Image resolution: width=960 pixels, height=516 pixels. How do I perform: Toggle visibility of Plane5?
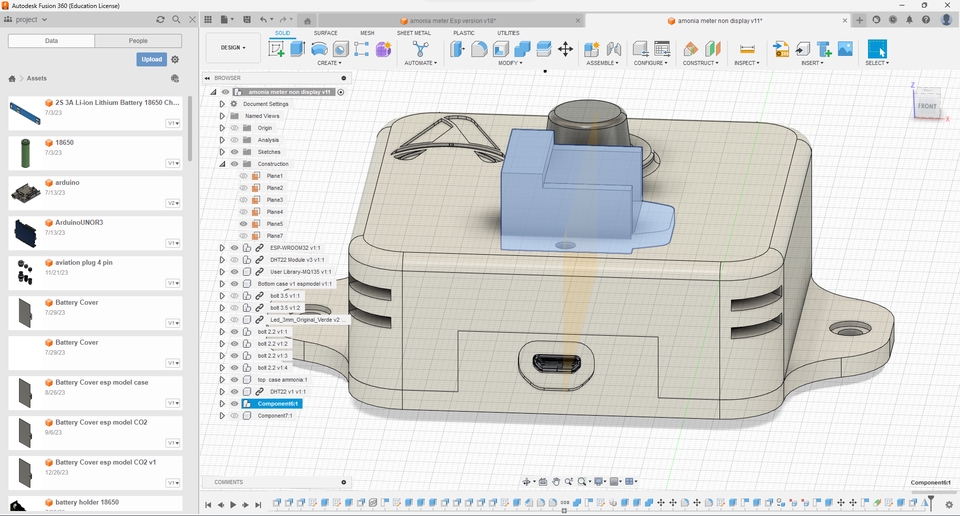click(x=244, y=223)
